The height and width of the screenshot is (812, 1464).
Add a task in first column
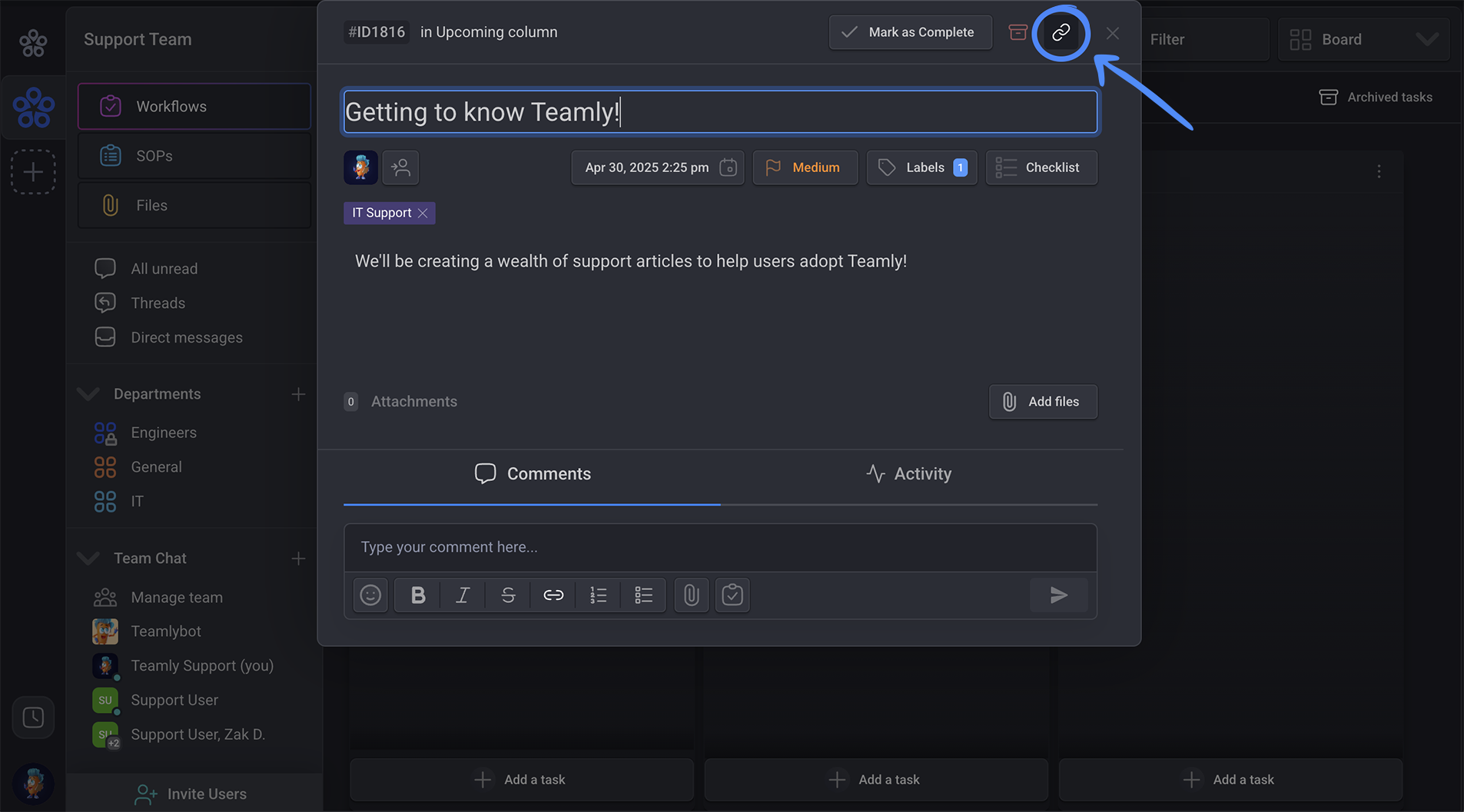click(x=521, y=780)
